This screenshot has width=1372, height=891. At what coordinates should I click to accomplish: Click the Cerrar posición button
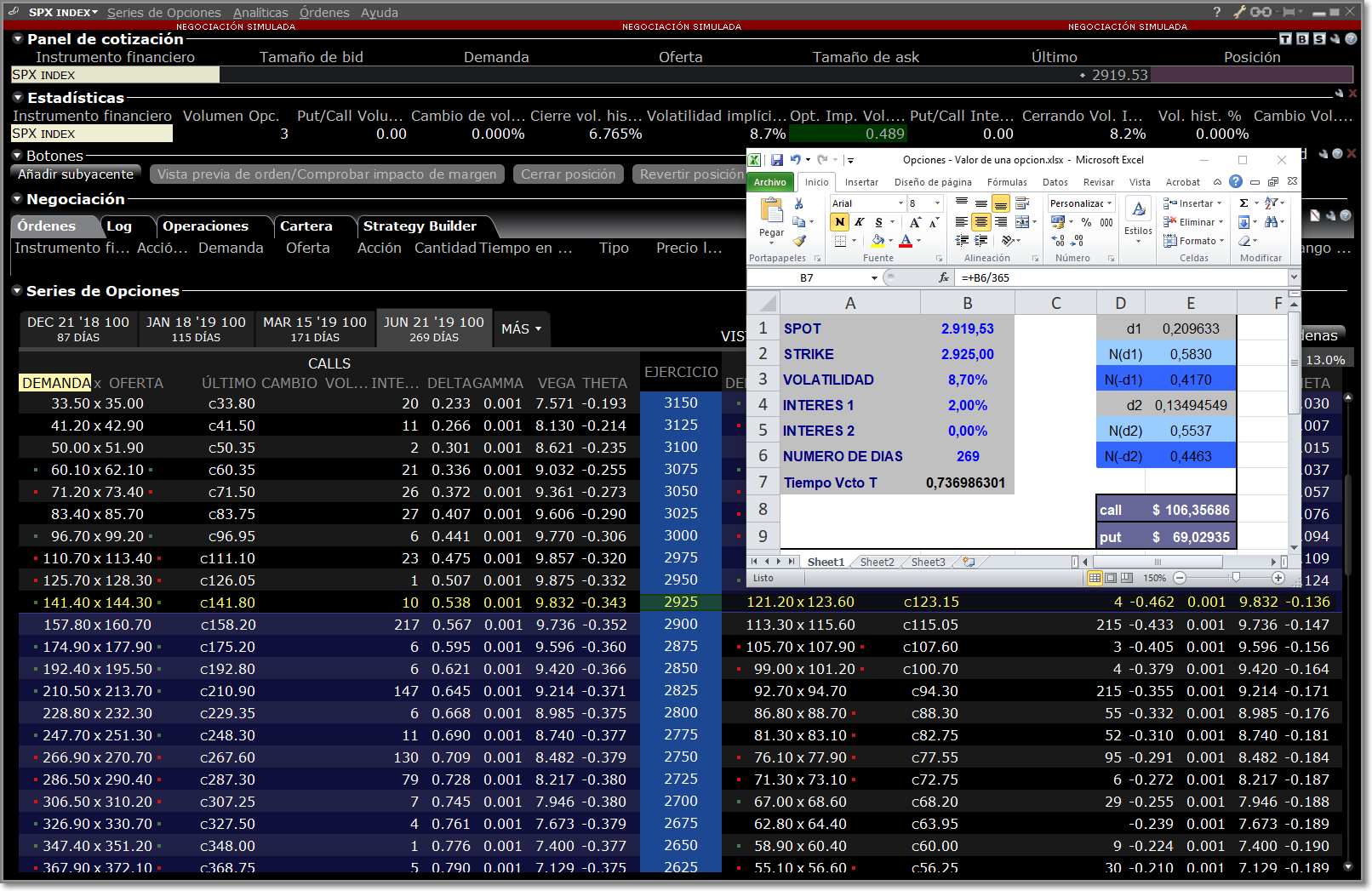coord(568,174)
